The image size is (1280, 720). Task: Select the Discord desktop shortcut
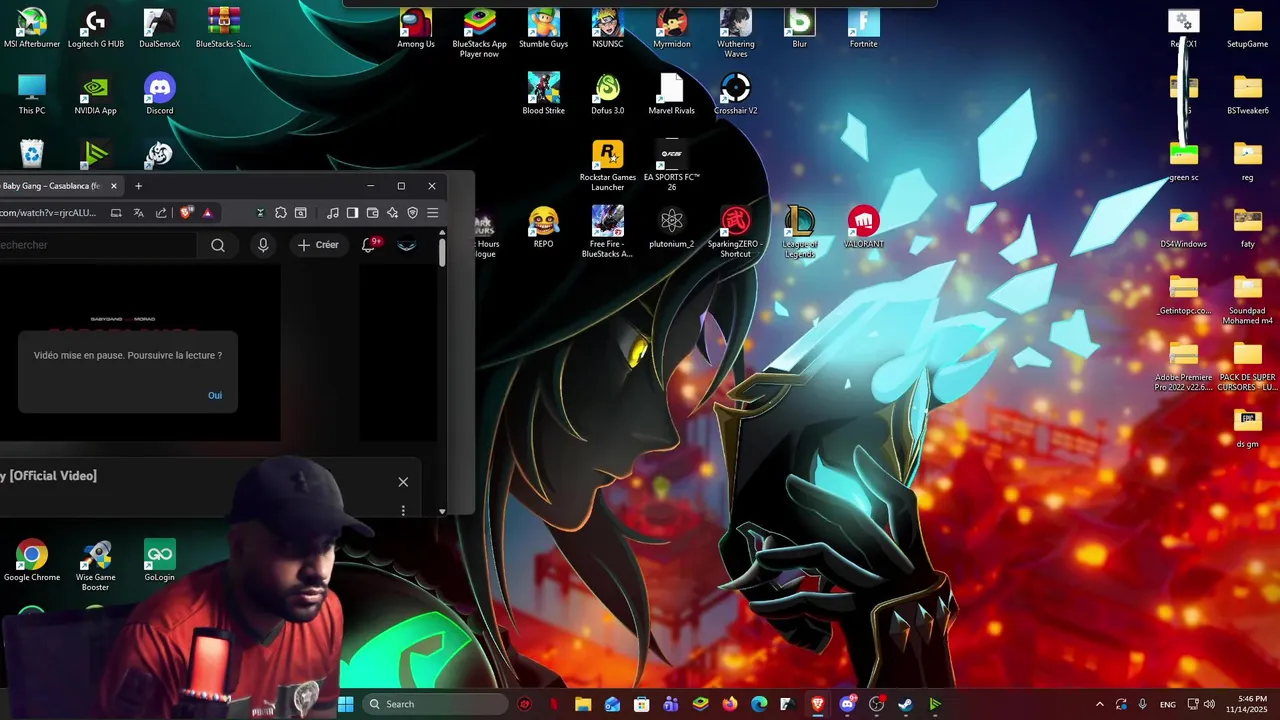(160, 95)
